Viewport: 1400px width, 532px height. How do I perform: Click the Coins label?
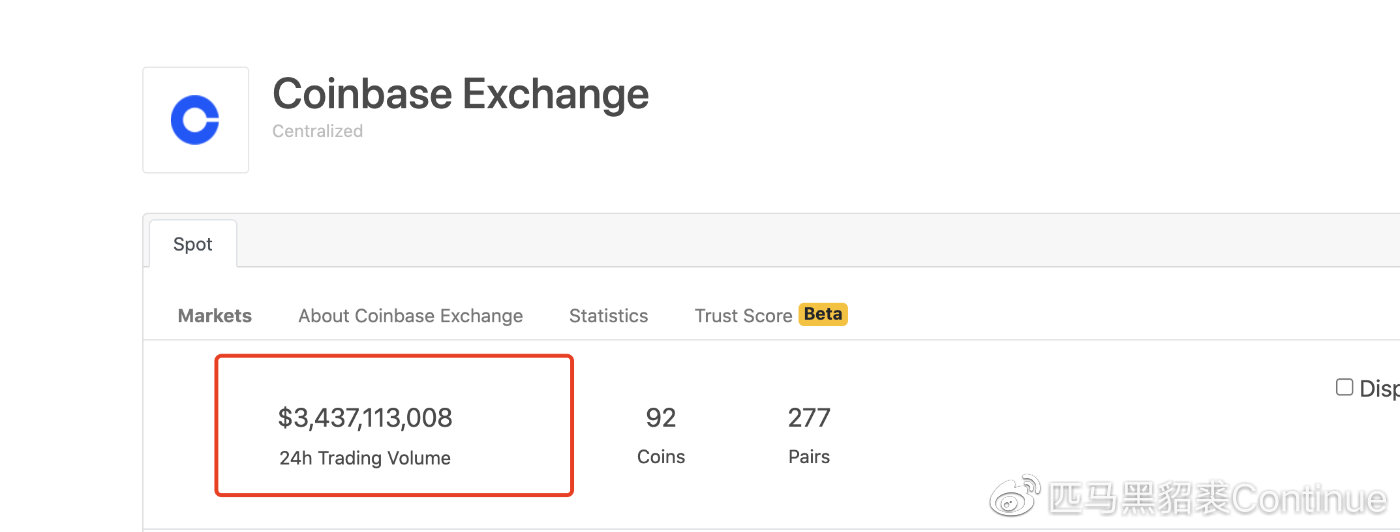661,457
